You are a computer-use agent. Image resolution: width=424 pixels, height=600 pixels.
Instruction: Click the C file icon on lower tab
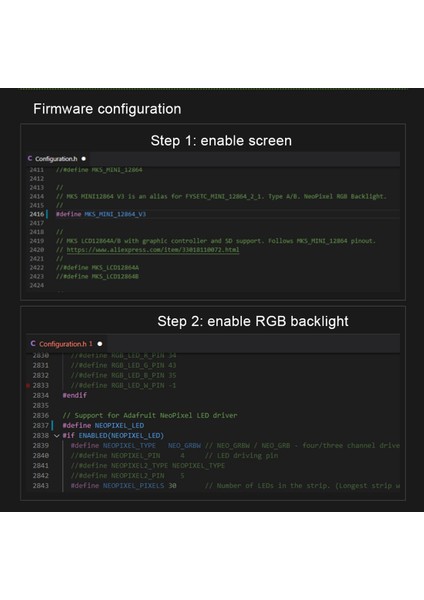click(33, 344)
